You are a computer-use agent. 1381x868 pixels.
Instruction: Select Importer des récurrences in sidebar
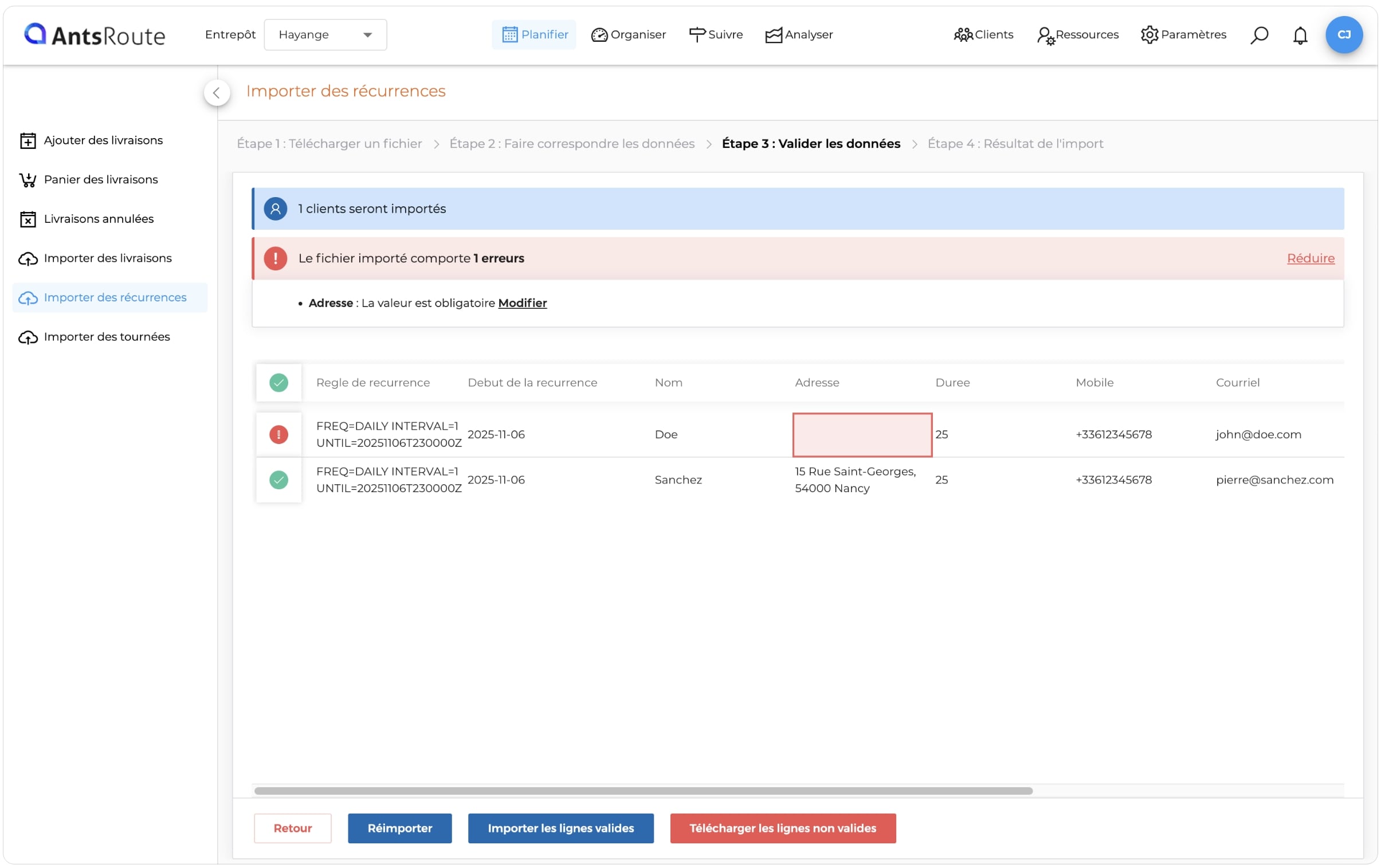(x=110, y=297)
